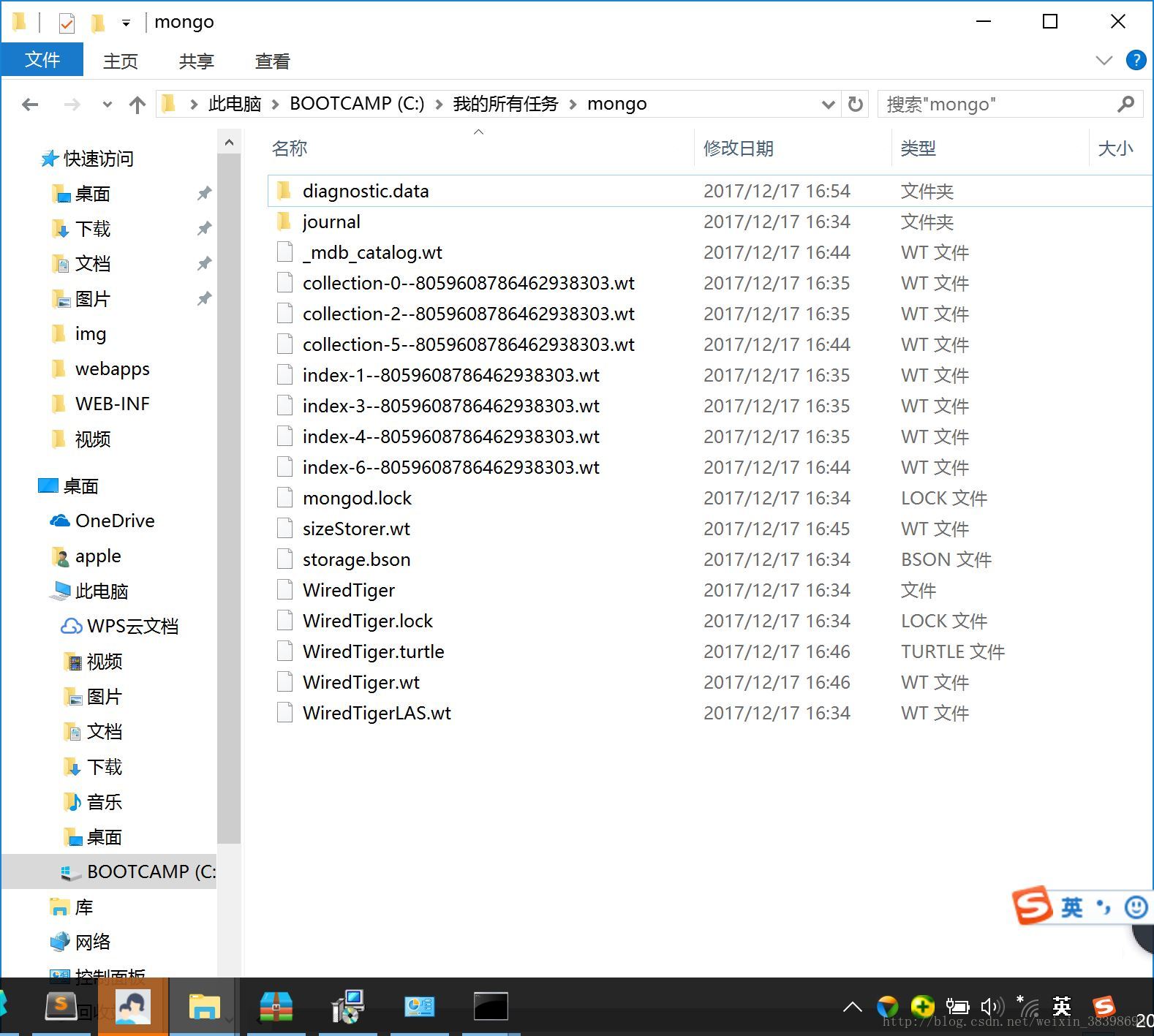
Task: Go up one folder level
Action: [137, 105]
